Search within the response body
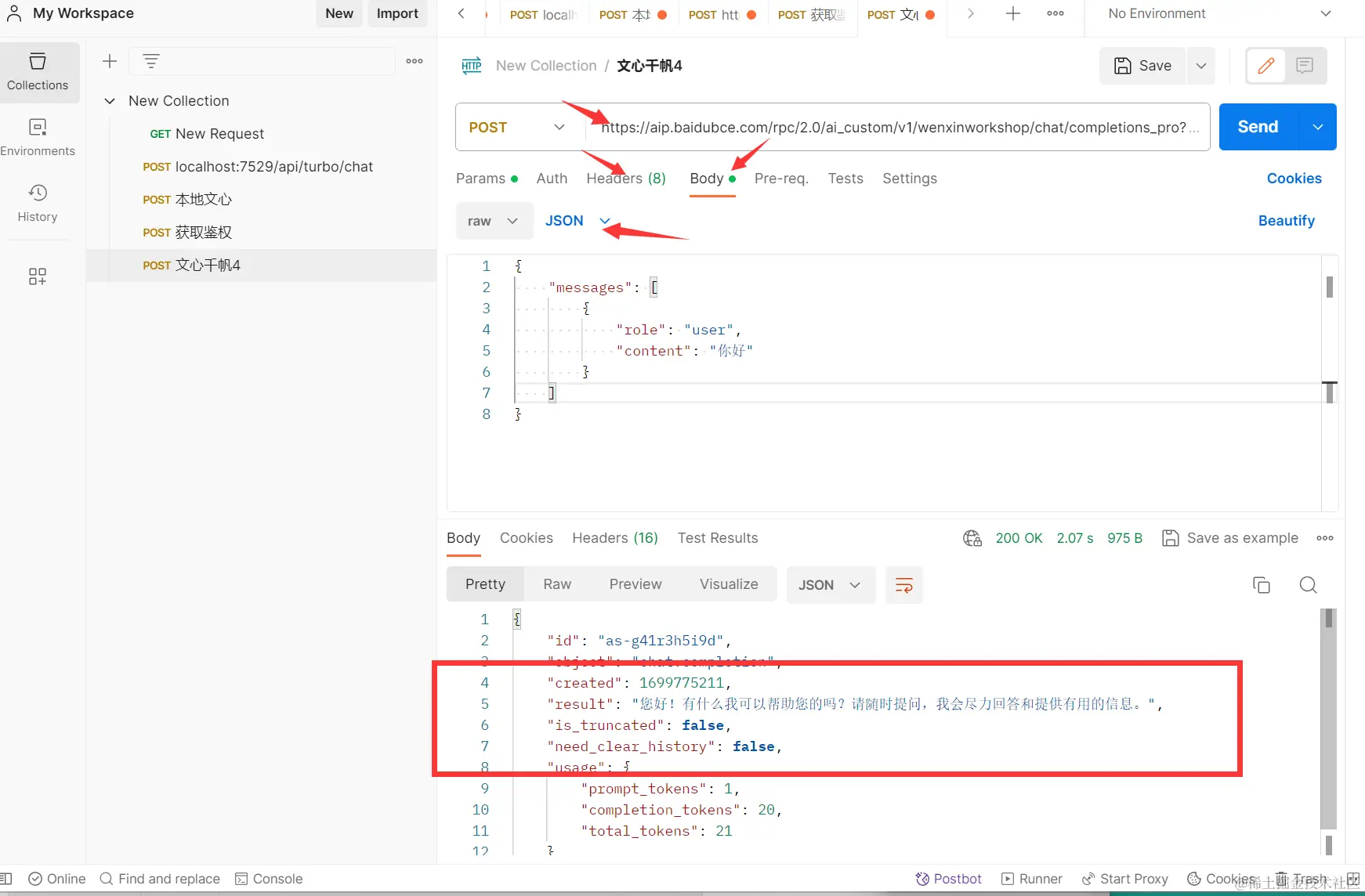 click(1308, 585)
